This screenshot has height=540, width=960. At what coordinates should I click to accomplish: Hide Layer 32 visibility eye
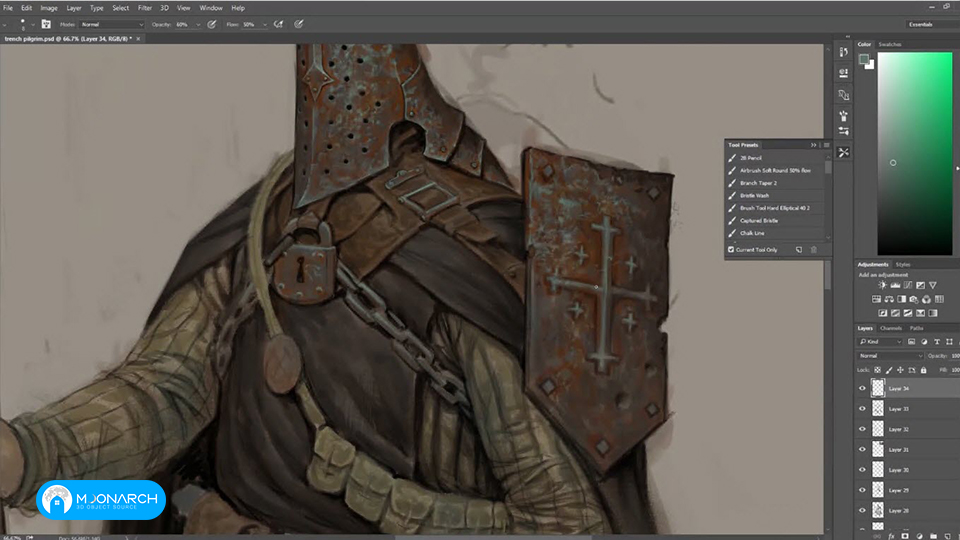[863, 429]
